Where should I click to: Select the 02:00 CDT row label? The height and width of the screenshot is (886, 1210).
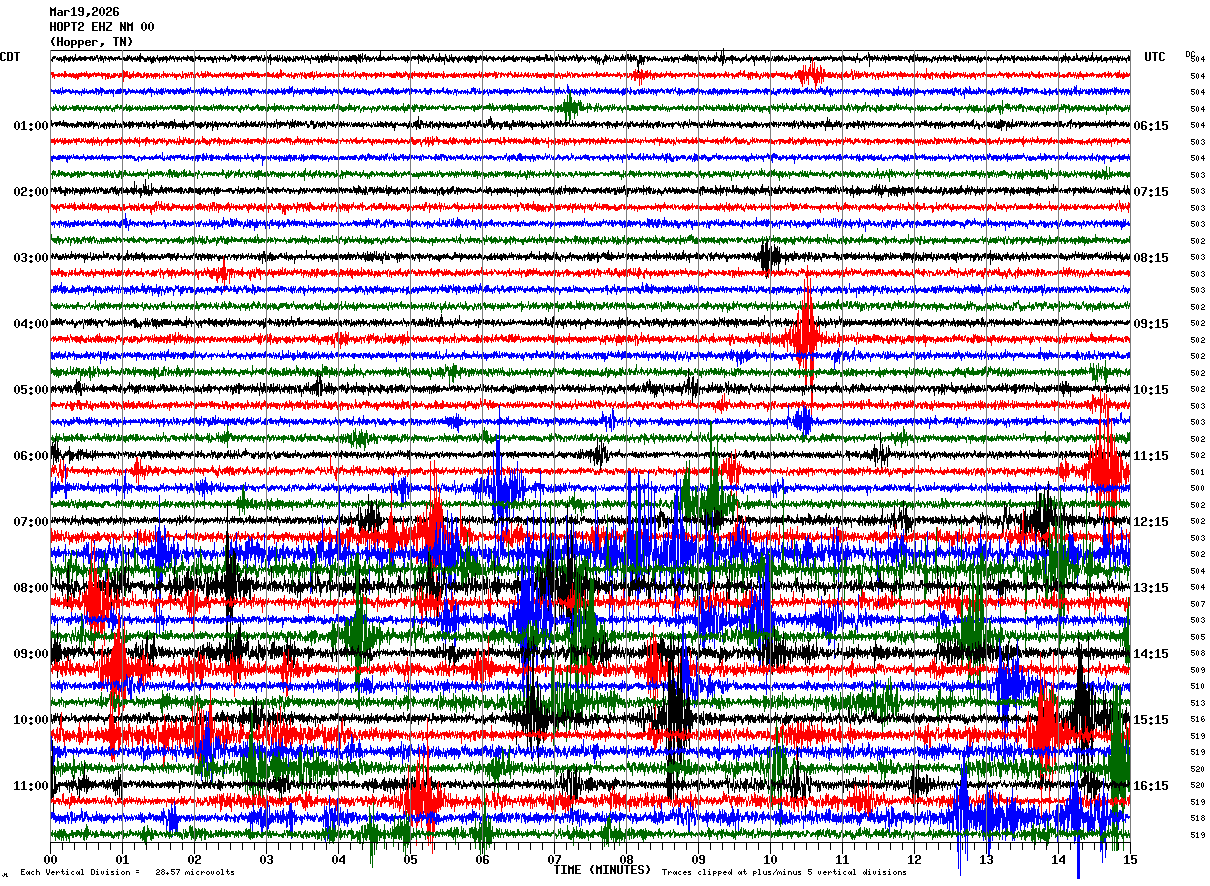[x=31, y=192]
